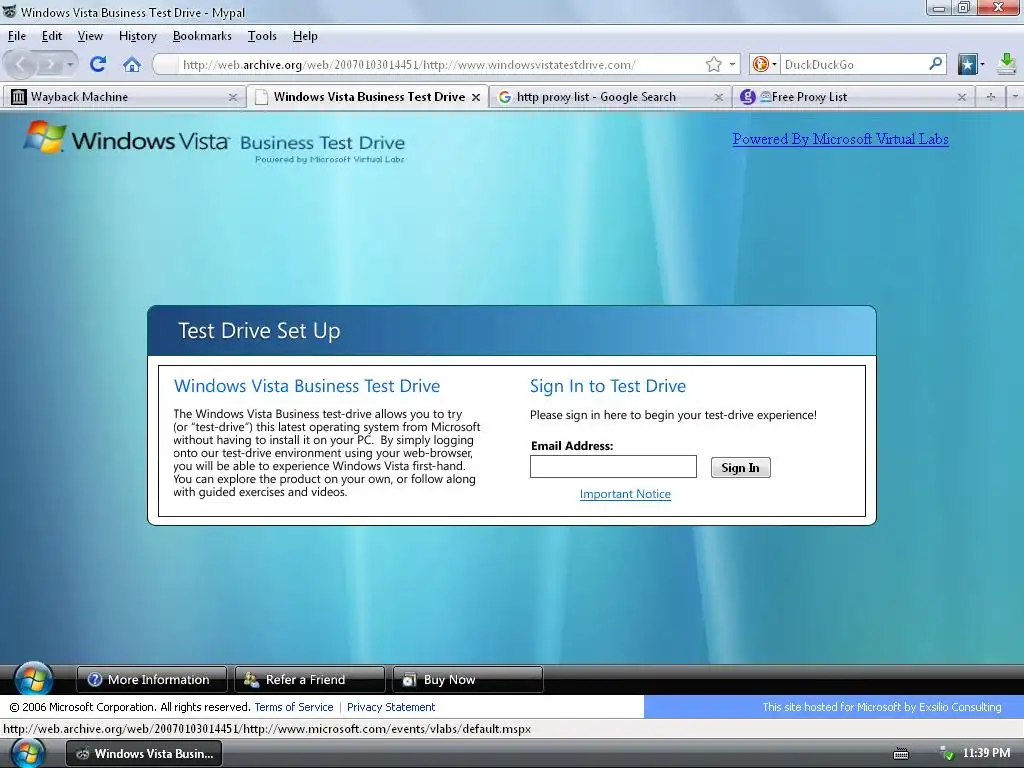
Task: Click the Vista orb in the page footer bar
Action: (33, 679)
